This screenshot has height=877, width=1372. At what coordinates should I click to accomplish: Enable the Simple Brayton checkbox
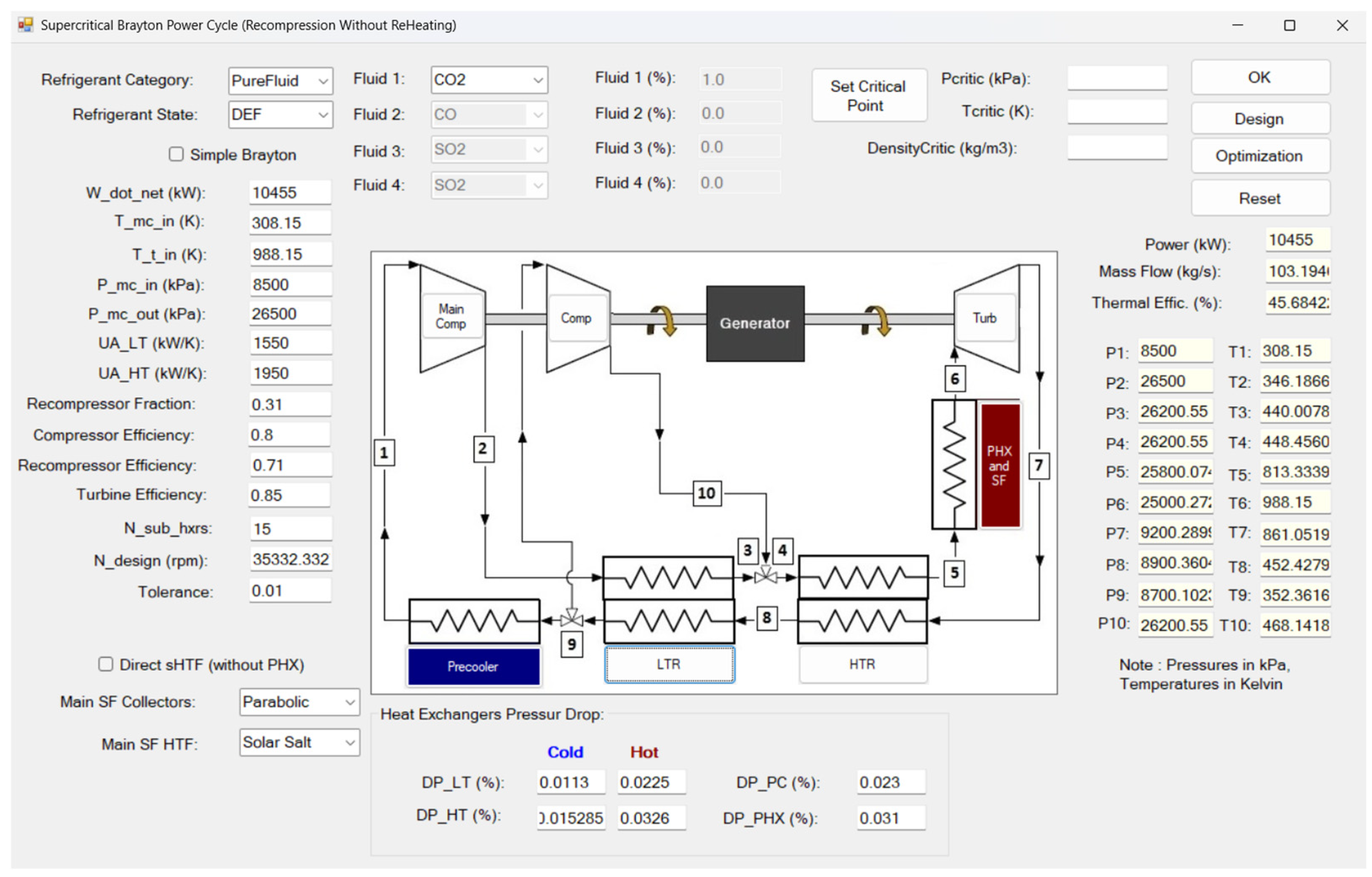[176, 155]
